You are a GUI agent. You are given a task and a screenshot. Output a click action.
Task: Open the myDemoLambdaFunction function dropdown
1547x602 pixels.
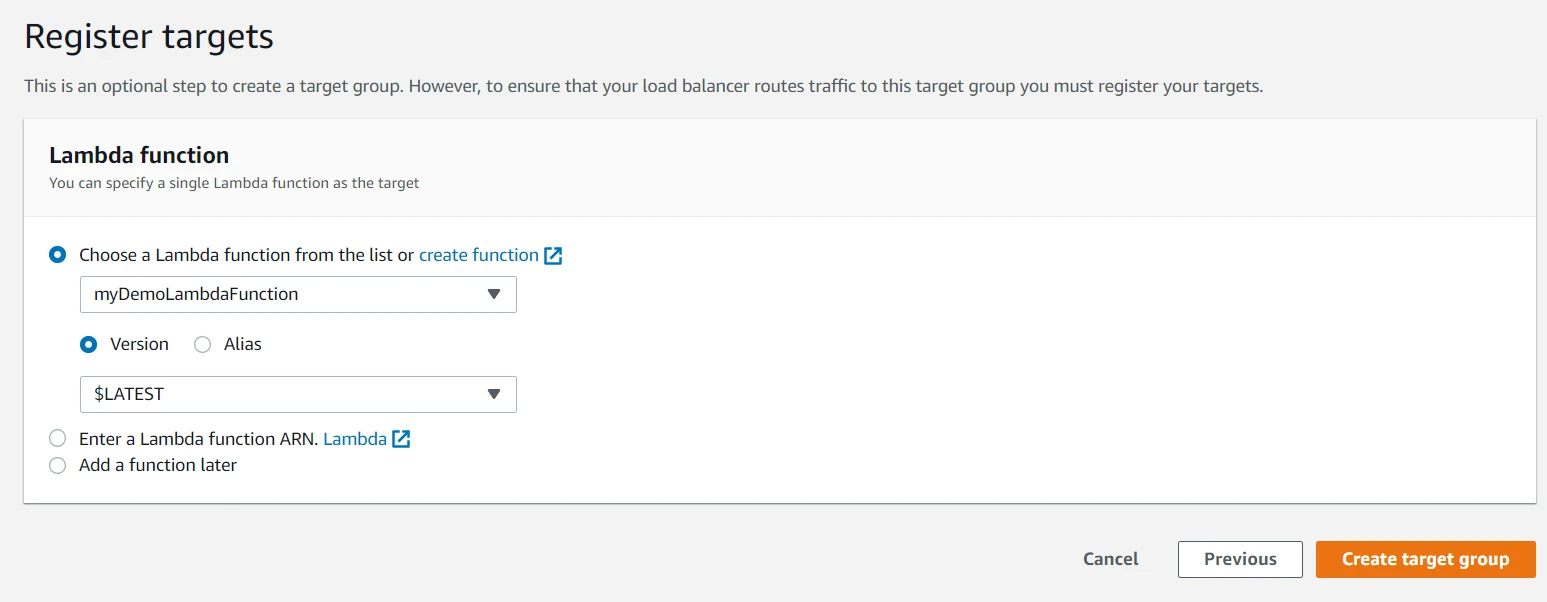[297, 294]
